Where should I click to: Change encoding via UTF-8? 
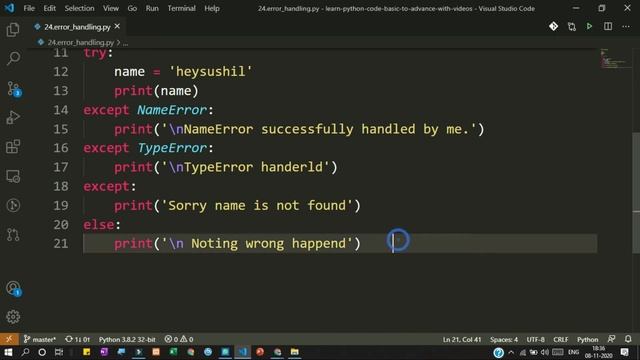(536, 340)
